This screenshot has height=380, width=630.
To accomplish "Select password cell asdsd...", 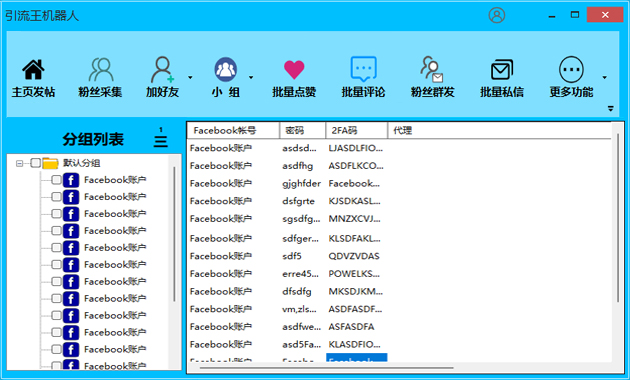I will click(x=299, y=148).
